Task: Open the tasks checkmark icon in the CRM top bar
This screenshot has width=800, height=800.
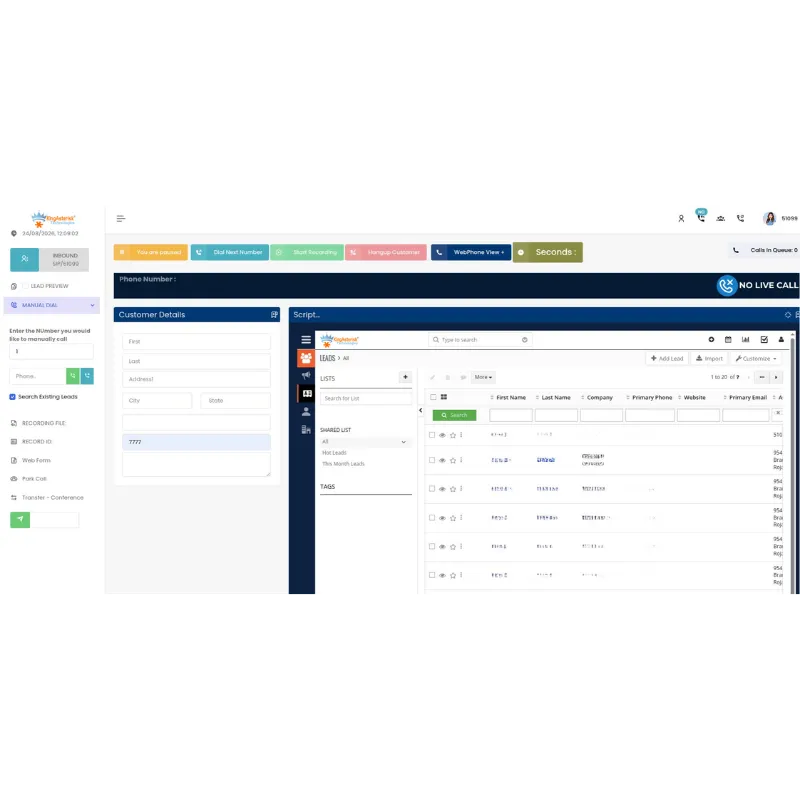Action: (764, 340)
